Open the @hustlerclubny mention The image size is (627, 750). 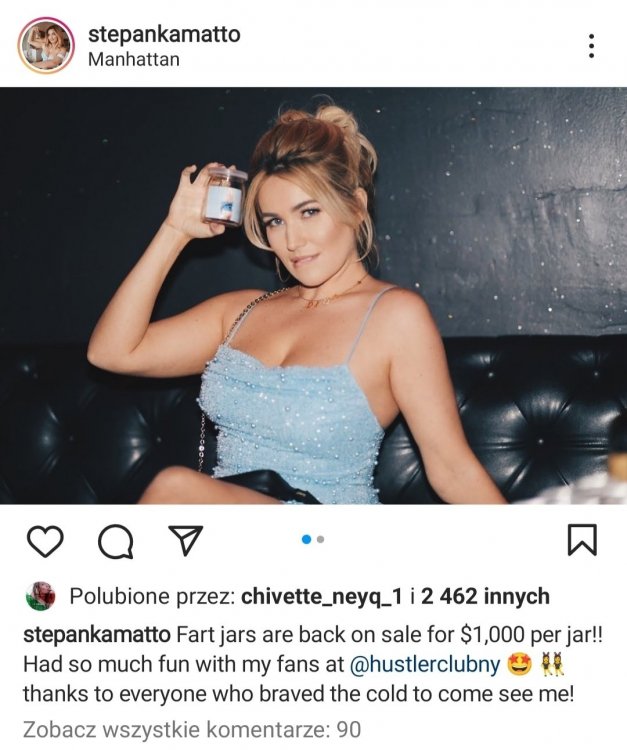click(425, 664)
